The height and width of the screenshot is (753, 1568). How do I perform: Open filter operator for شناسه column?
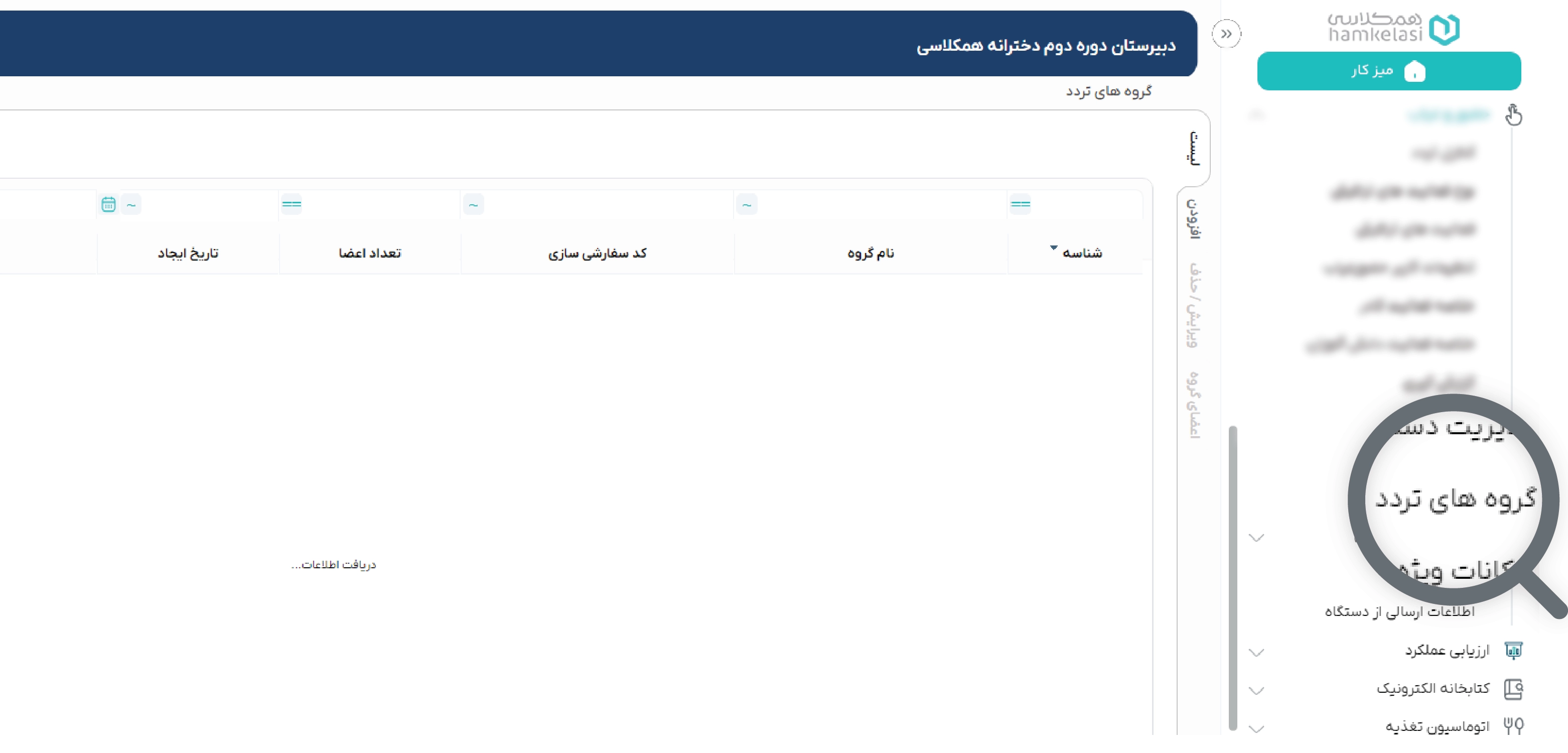click(1020, 204)
